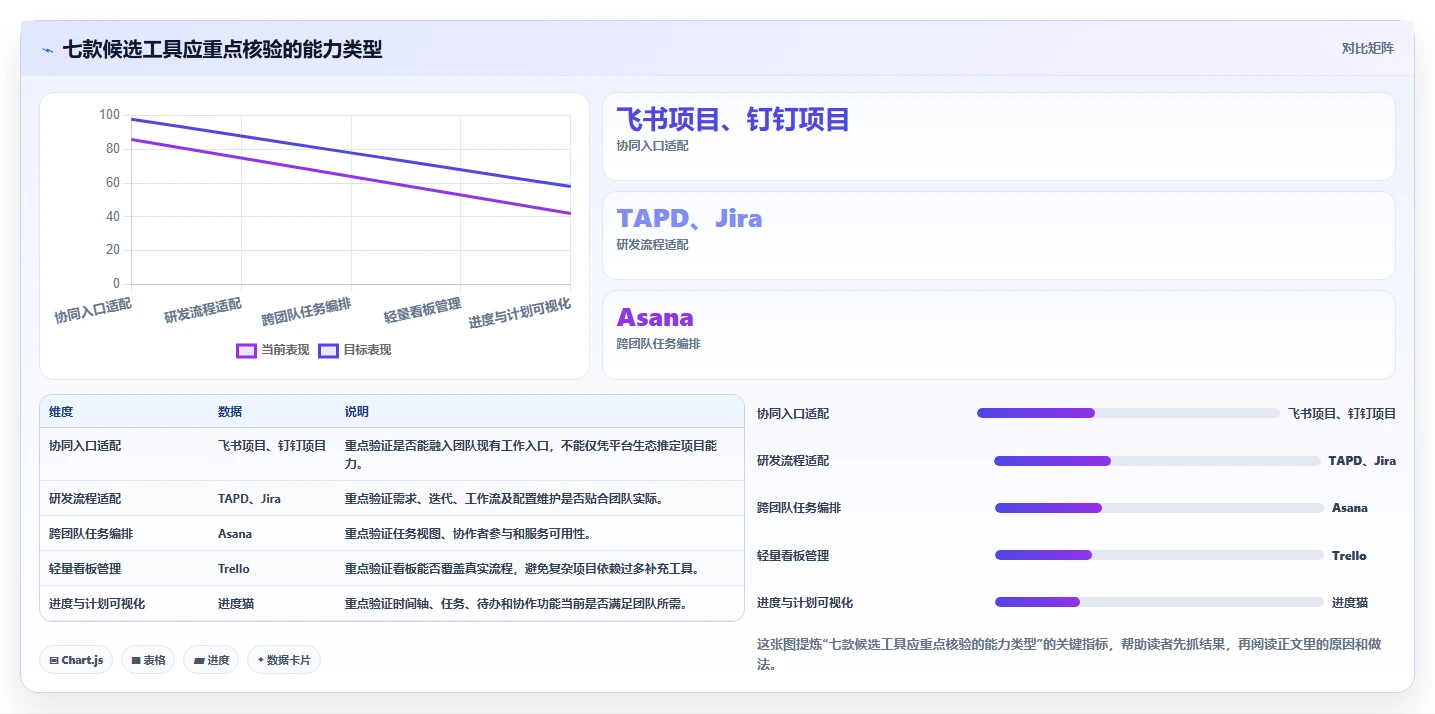This screenshot has width=1435, height=714.
Task: Click the 协同入口适配 progress bar
Action: [x=1128, y=413]
